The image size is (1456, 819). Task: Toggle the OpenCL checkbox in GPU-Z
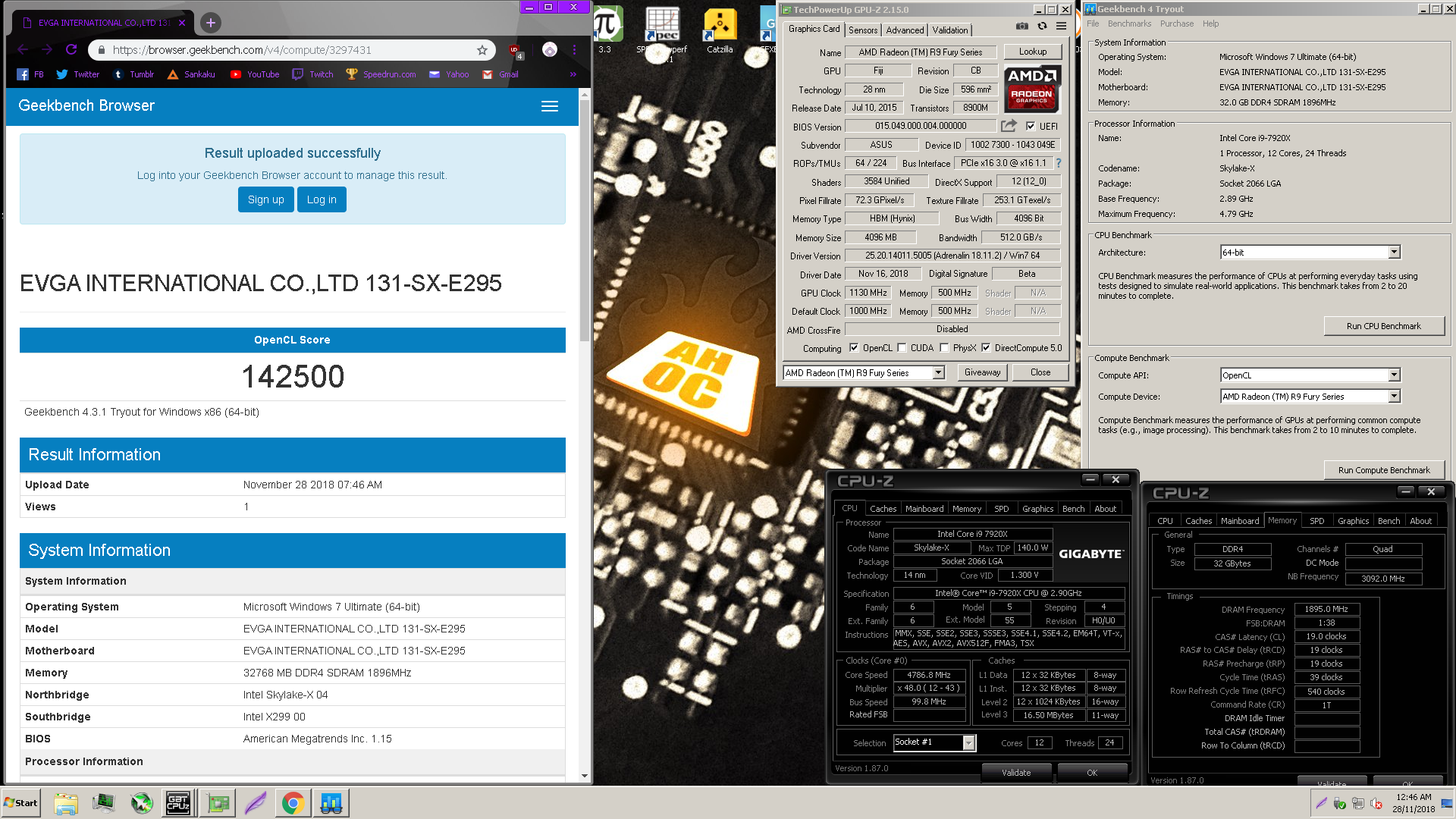854,348
